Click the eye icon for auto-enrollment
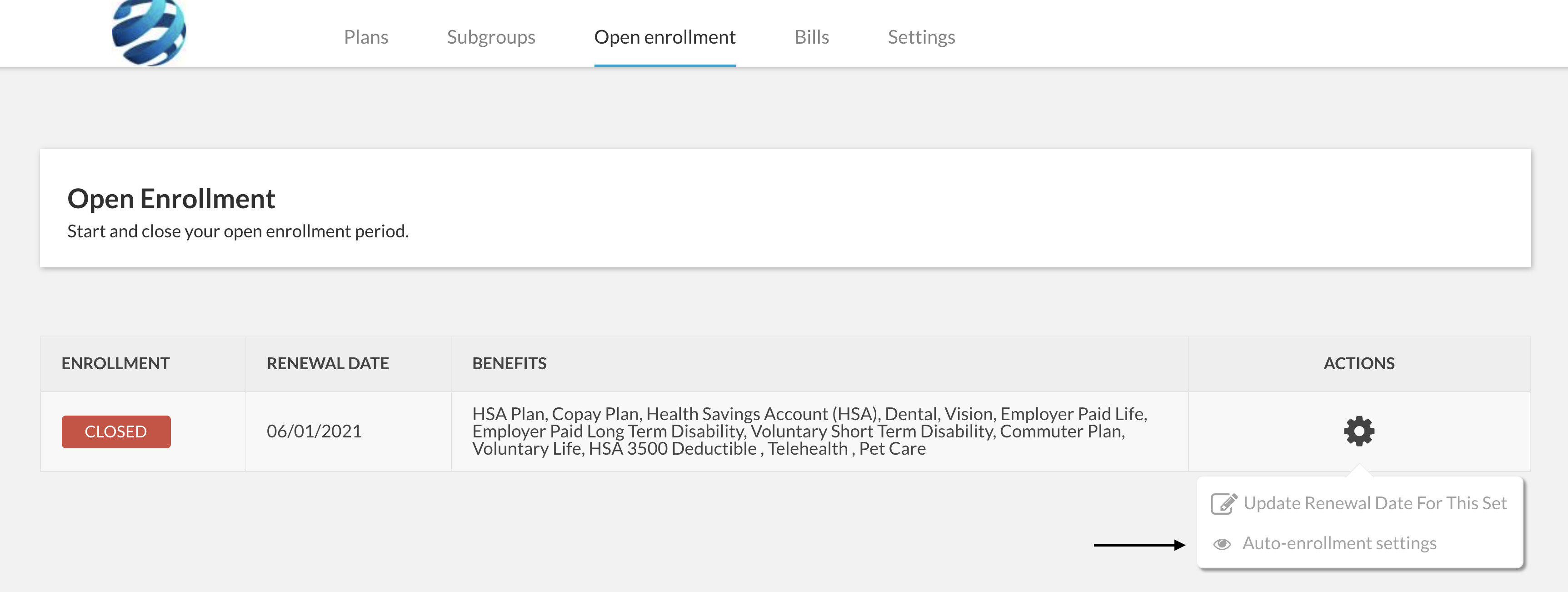This screenshot has width=1568, height=592. pyautogui.click(x=1222, y=544)
